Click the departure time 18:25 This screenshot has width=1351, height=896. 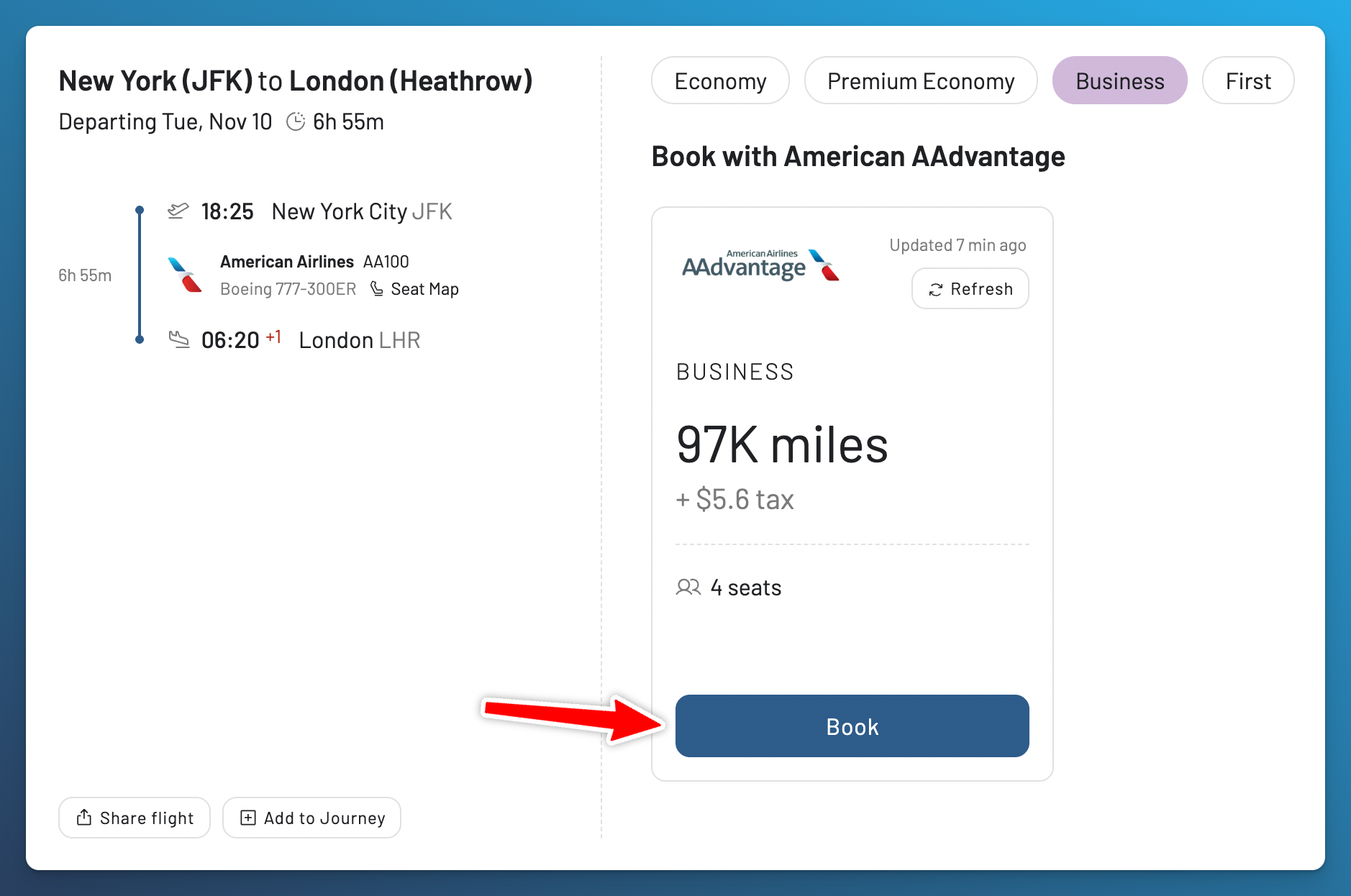point(227,211)
